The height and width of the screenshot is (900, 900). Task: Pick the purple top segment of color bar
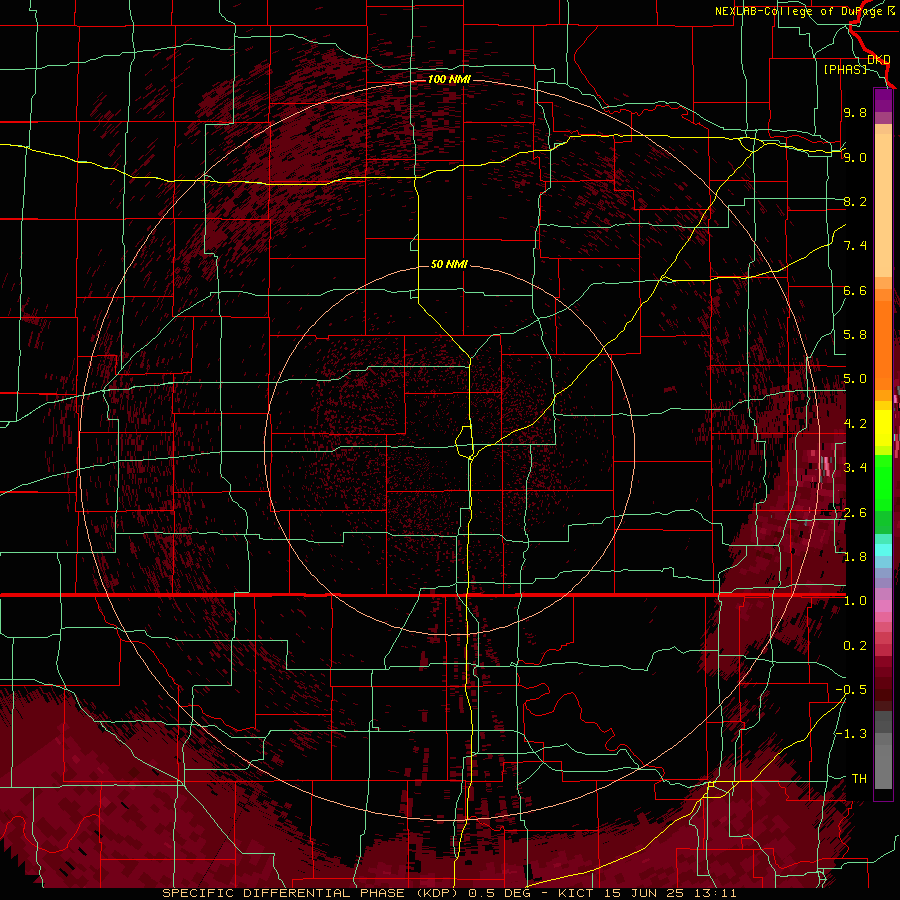pos(883,100)
